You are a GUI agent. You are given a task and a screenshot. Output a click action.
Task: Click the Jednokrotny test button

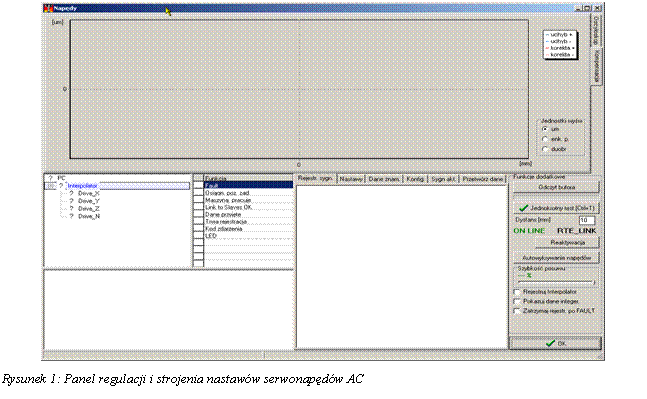556,208
